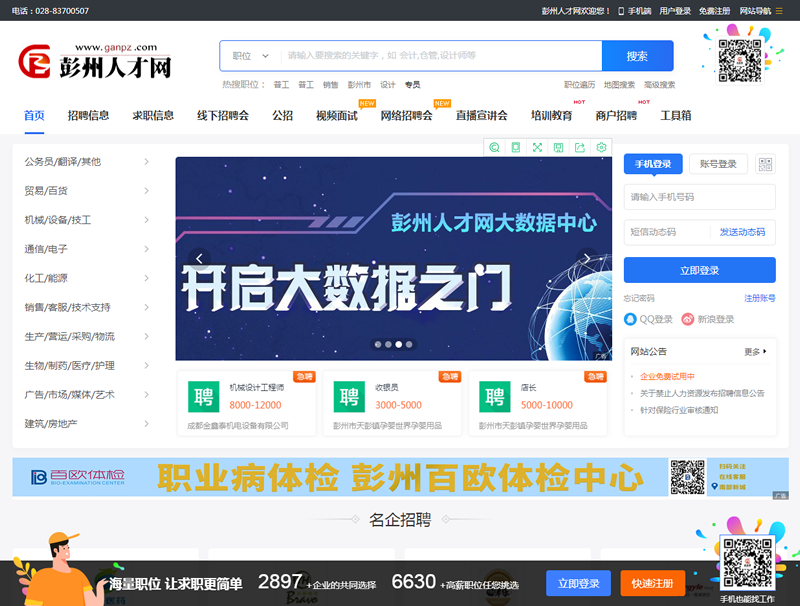Image resolution: width=800 pixels, height=606 pixels.
Task: Focus the 短信动态码 input field
Action: (667, 232)
